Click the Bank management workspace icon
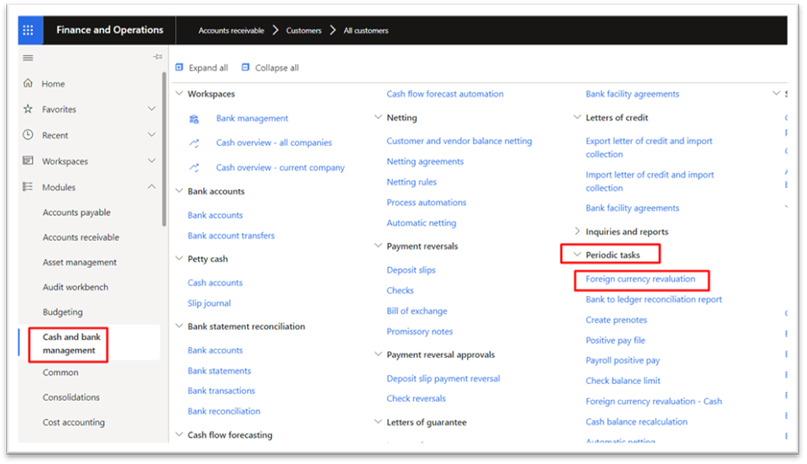 coord(194,119)
